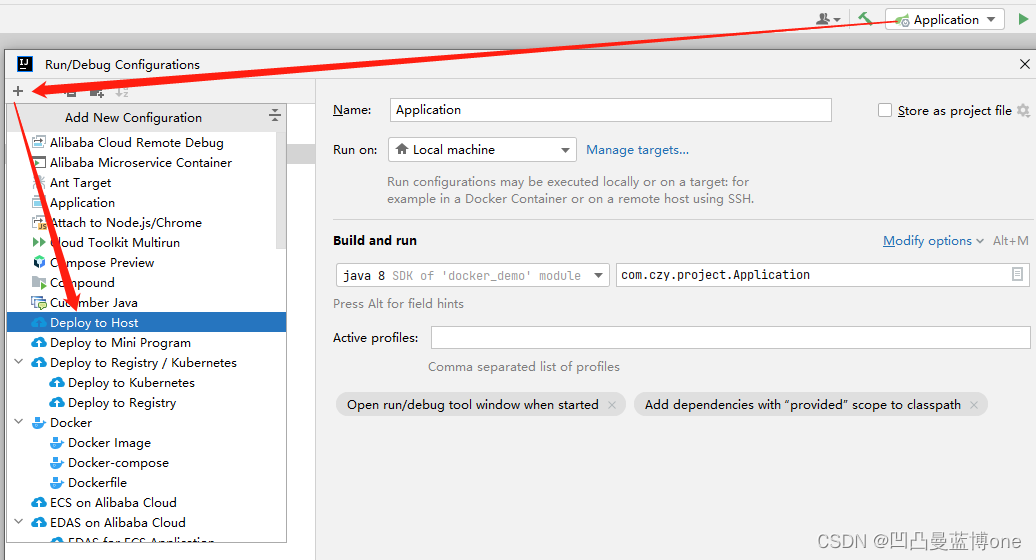Click into the Name field
1036x560 pixels.
pyautogui.click(x=610, y=110)
